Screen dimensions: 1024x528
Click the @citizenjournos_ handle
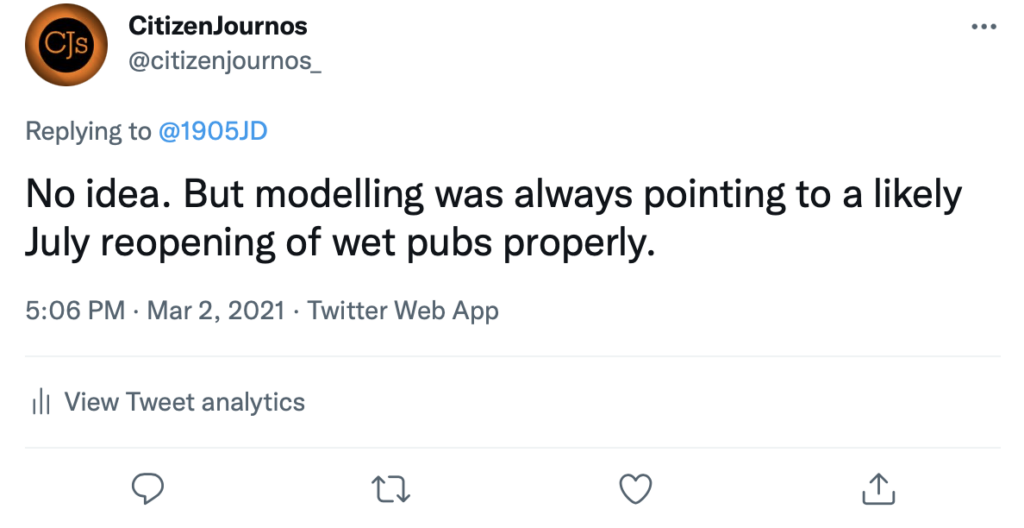[x=225, y=61]
